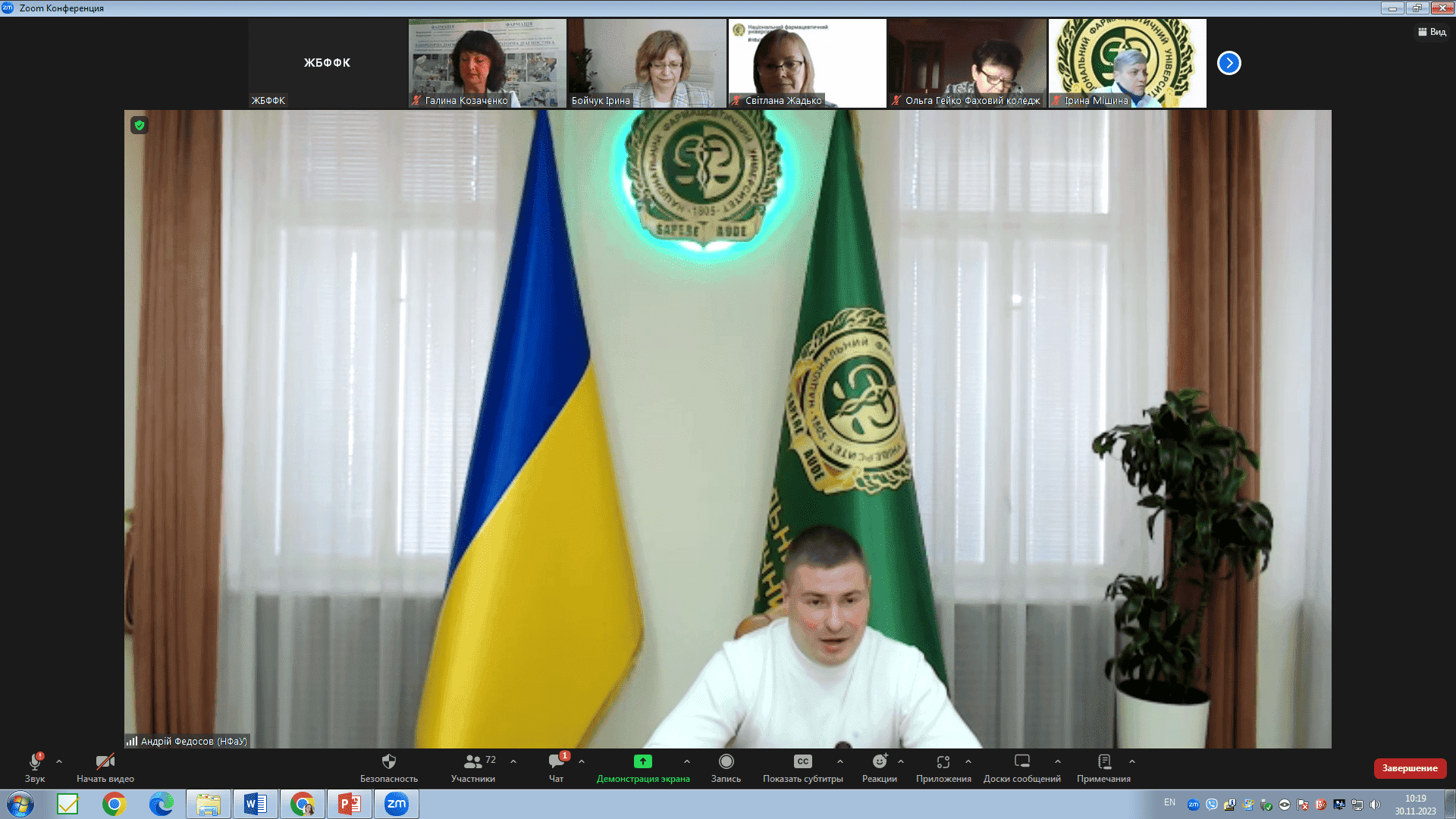Open the Чат chat panel
This screenshot has height=819, width=1456.
click(557, 767)
